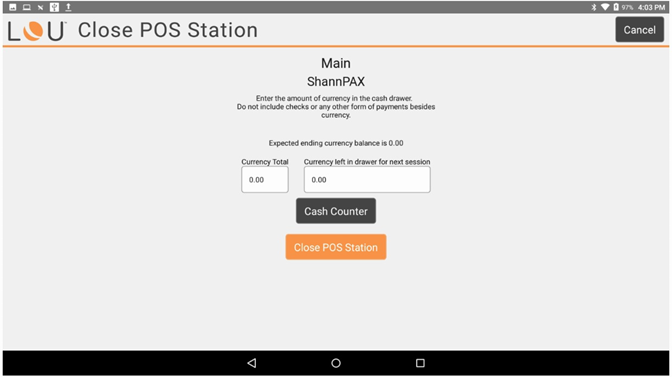Tap the laptop icon in the status bar
672x377 pixels.
point(27,7)
